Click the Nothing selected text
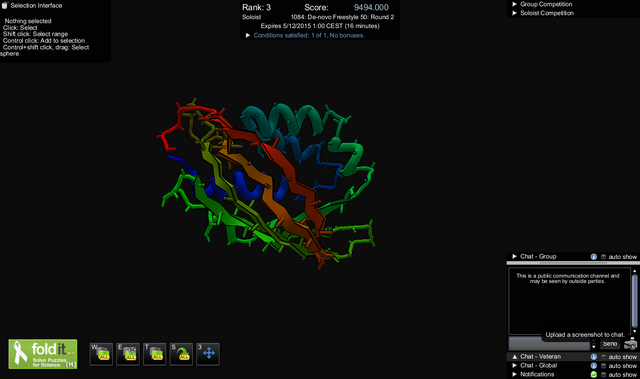The image size is (640, 379). click(28, 21)
